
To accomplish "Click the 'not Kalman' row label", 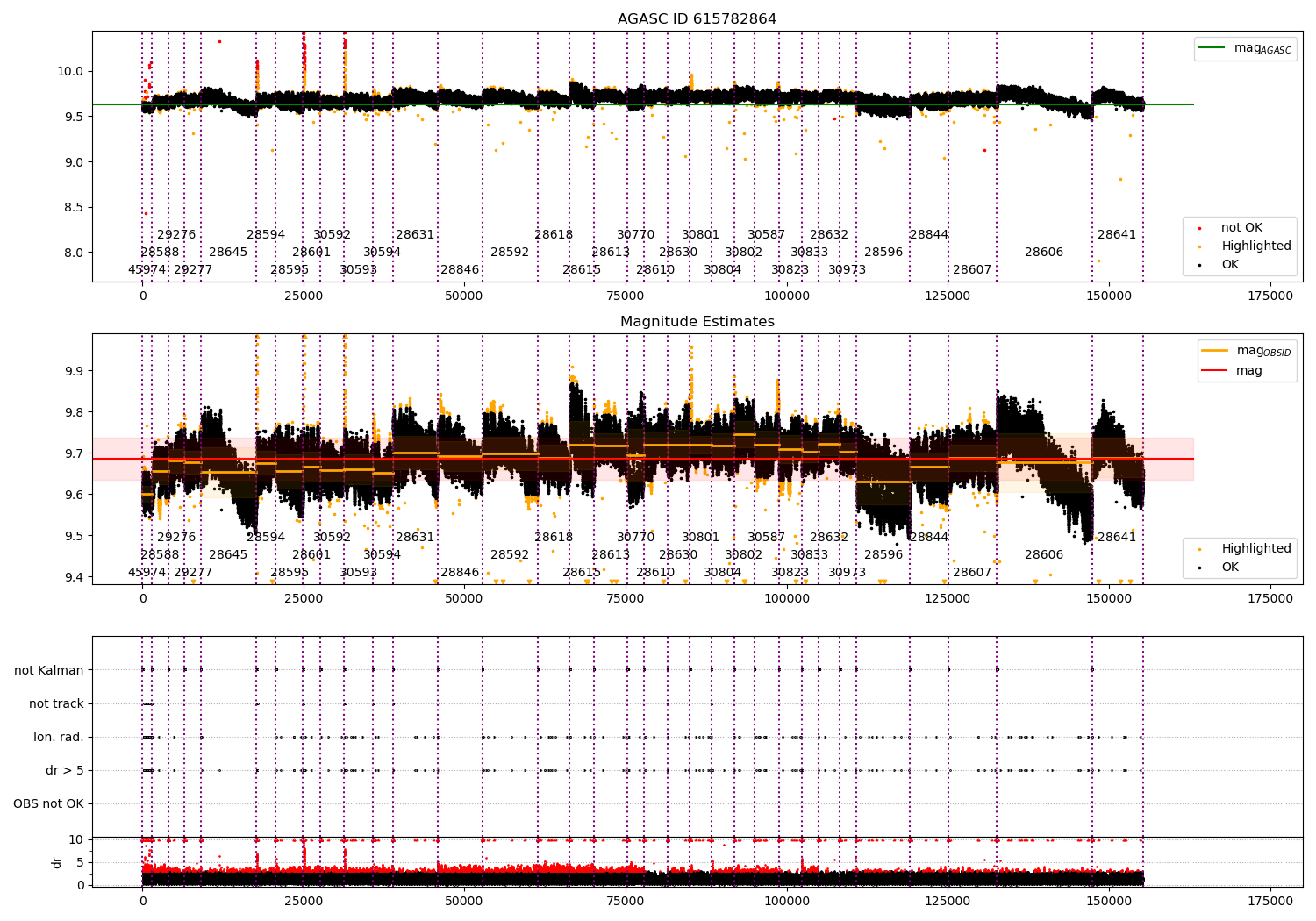I will click(x=49, y=670).
